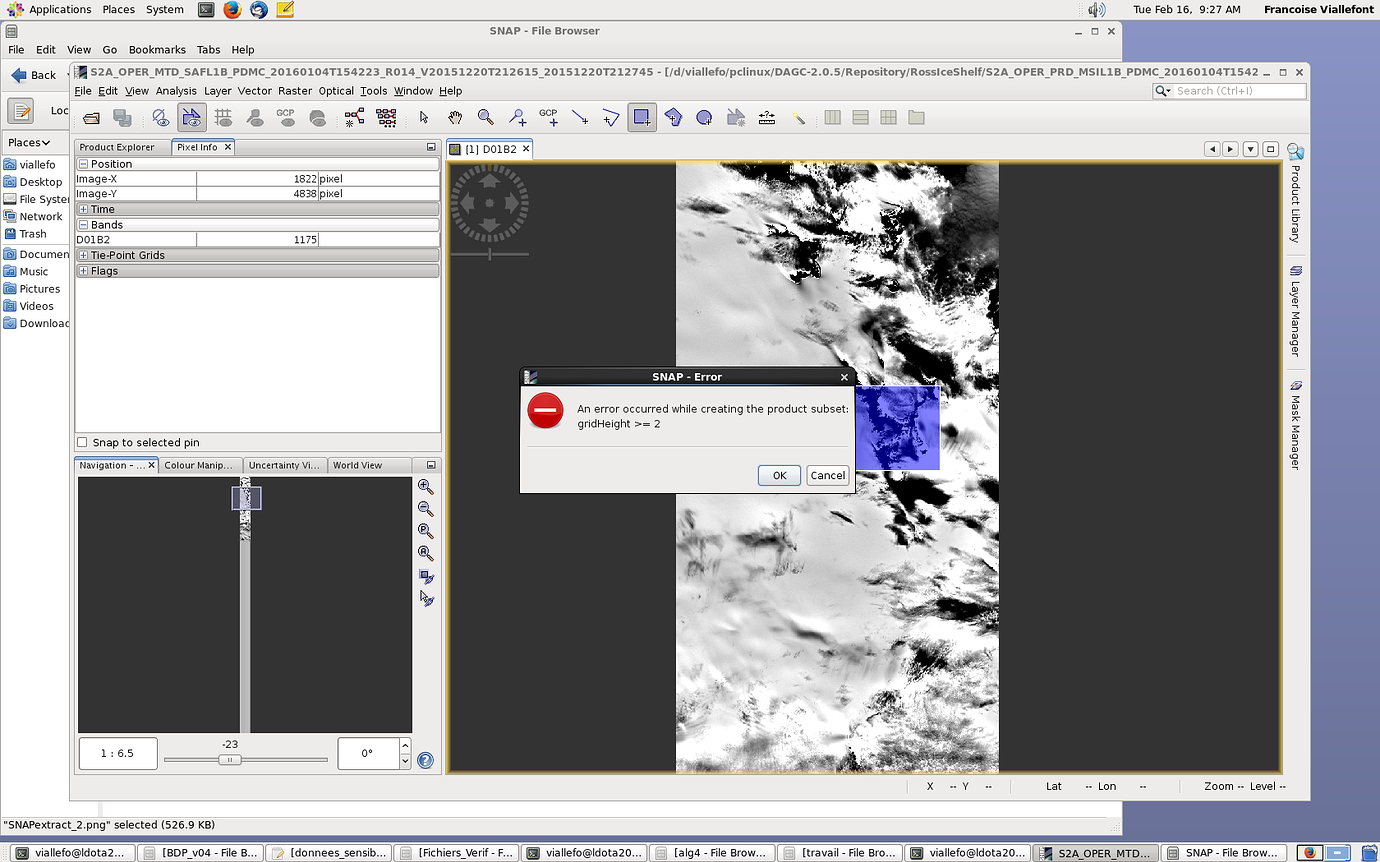Click Zoom All in the Navigation panel
1380x862 pixels.
coord(425,552)
